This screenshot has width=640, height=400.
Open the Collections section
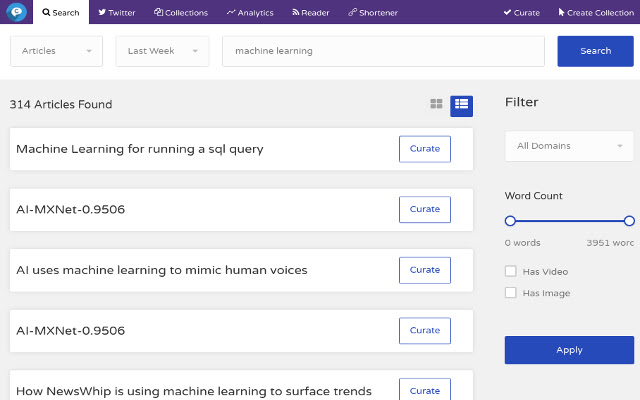point(181,13)
